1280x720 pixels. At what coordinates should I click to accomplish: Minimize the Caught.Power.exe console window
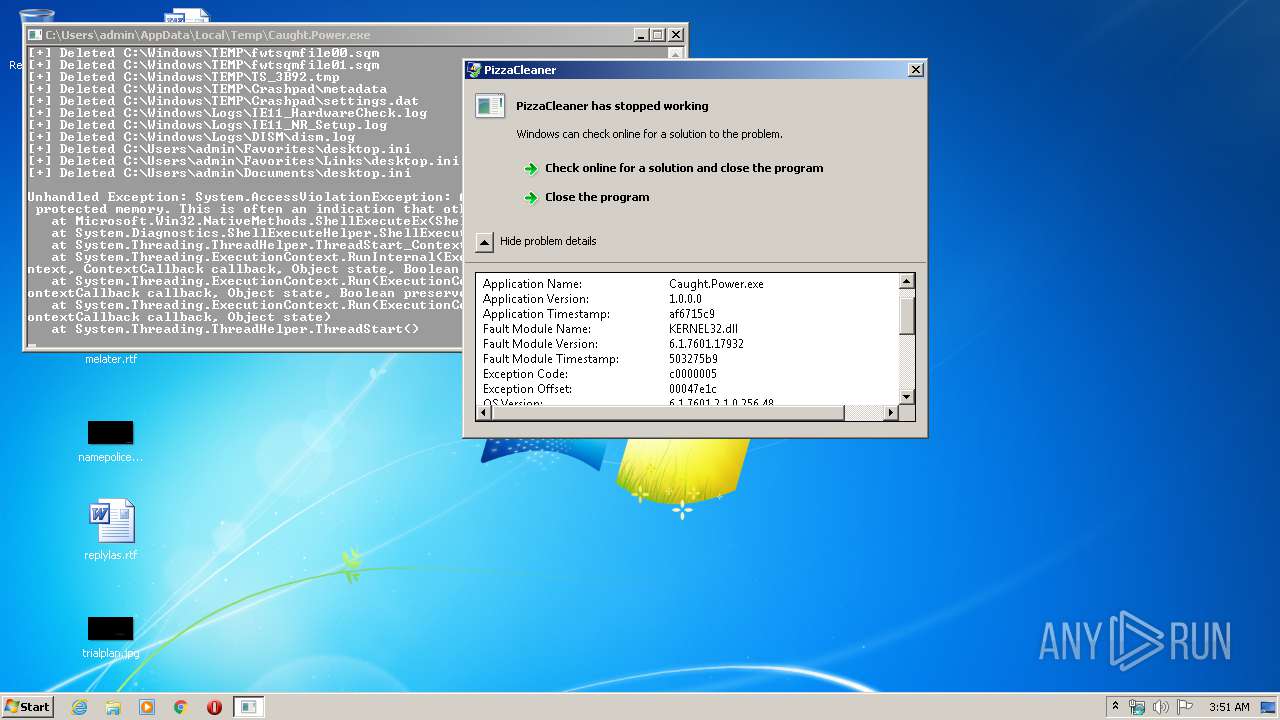tap(641, 35)
